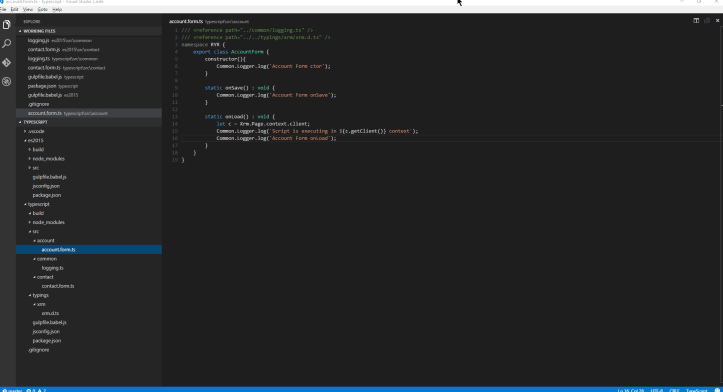Viewport: 723px width, 392px height.
Task: Click the 'namespace RYR' code line
Action: 203,45
